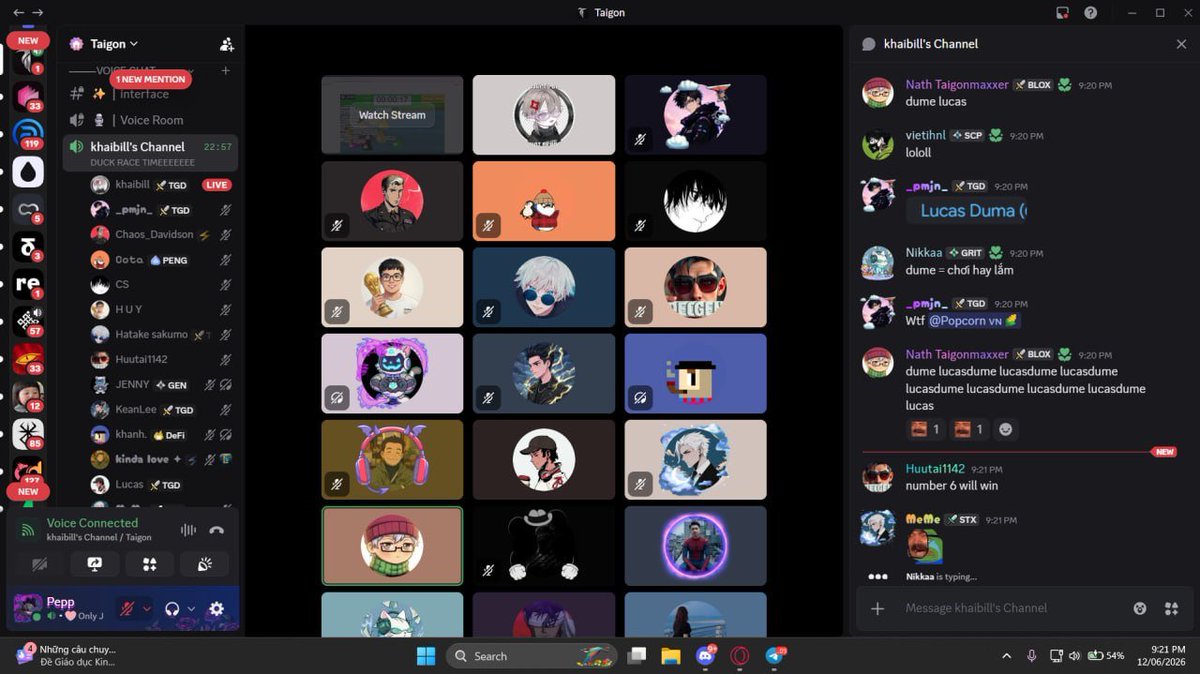Click the green-outlined speaking user tile
Image resolution: width=1200 pixels, height=674 pixels.
pyautogui.click(x=392, y=545)
